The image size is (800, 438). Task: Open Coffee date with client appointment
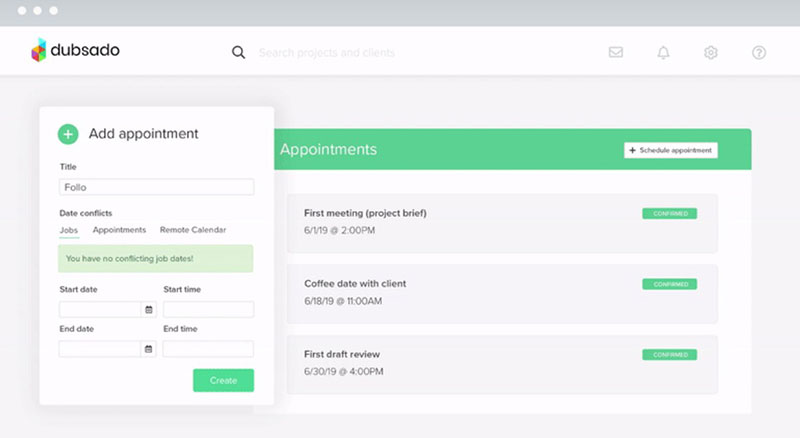click(502, 294)
